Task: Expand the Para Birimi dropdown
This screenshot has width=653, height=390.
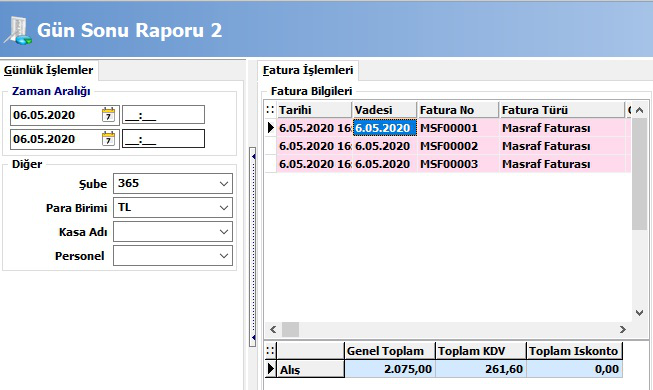Action: point(224,208)
